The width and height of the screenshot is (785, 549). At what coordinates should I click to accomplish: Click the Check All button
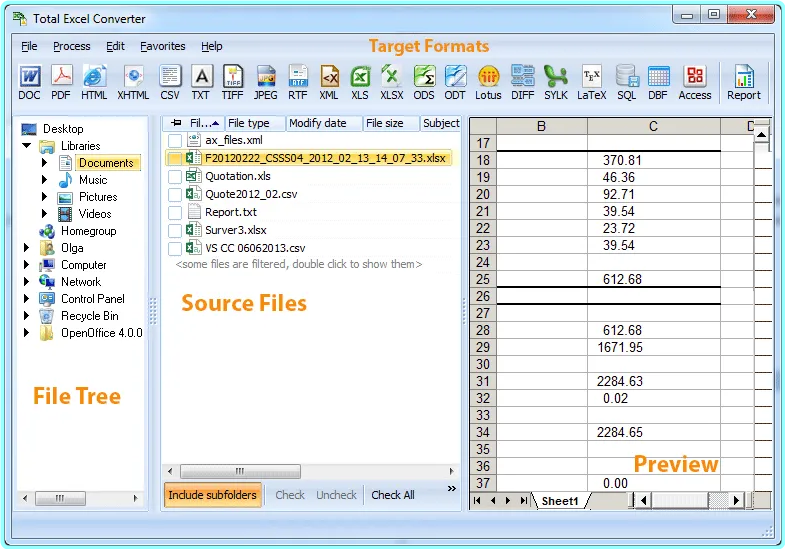tap(393, 495)
